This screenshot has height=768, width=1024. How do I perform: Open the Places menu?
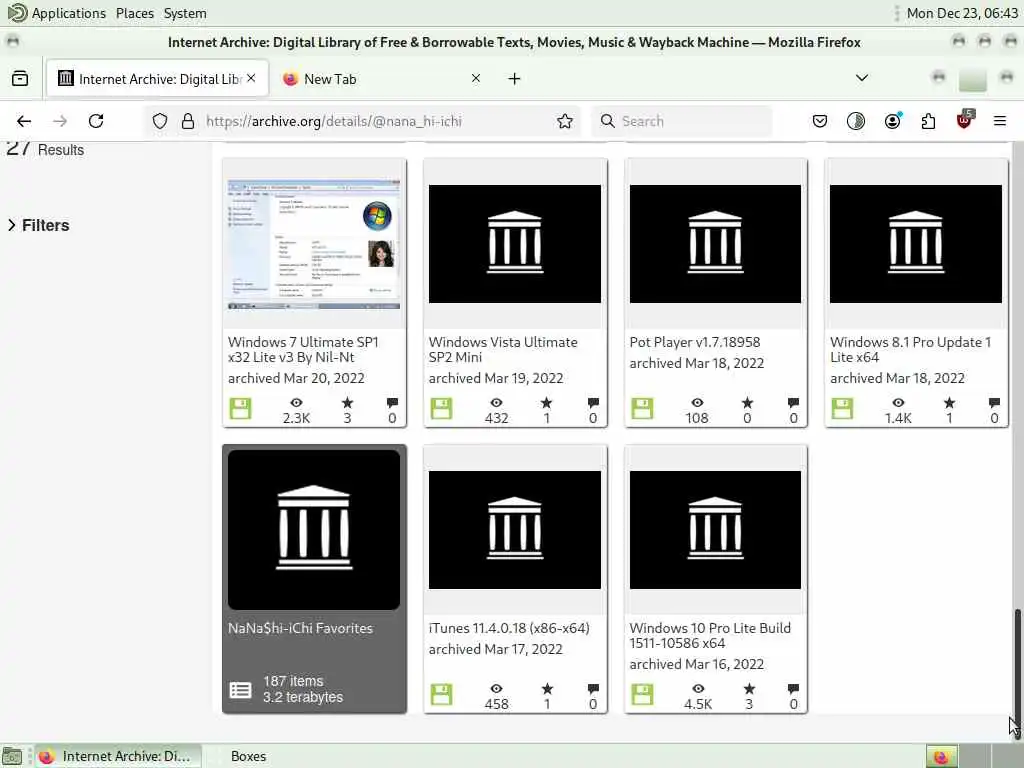point(135,13)
